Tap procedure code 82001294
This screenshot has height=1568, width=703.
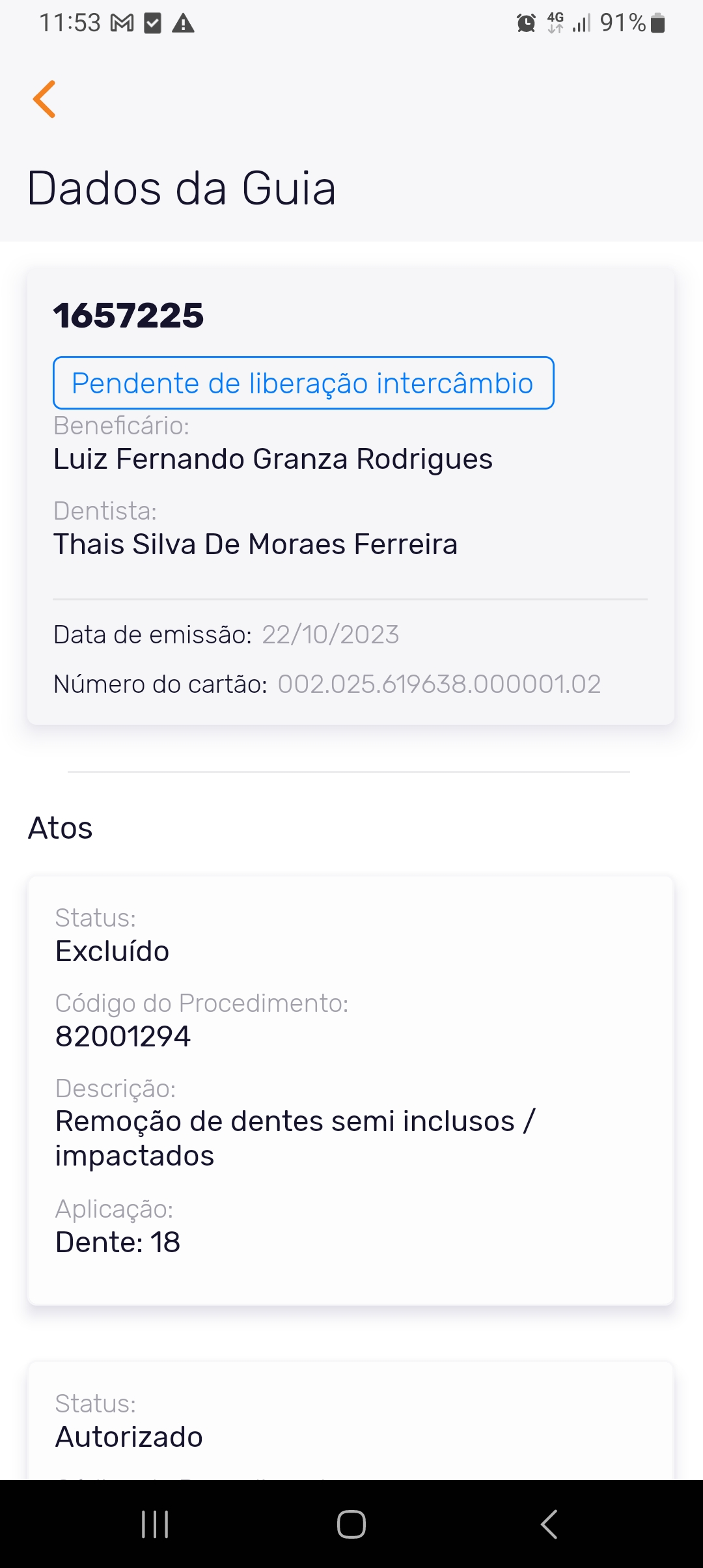[x=123, y=1036]
